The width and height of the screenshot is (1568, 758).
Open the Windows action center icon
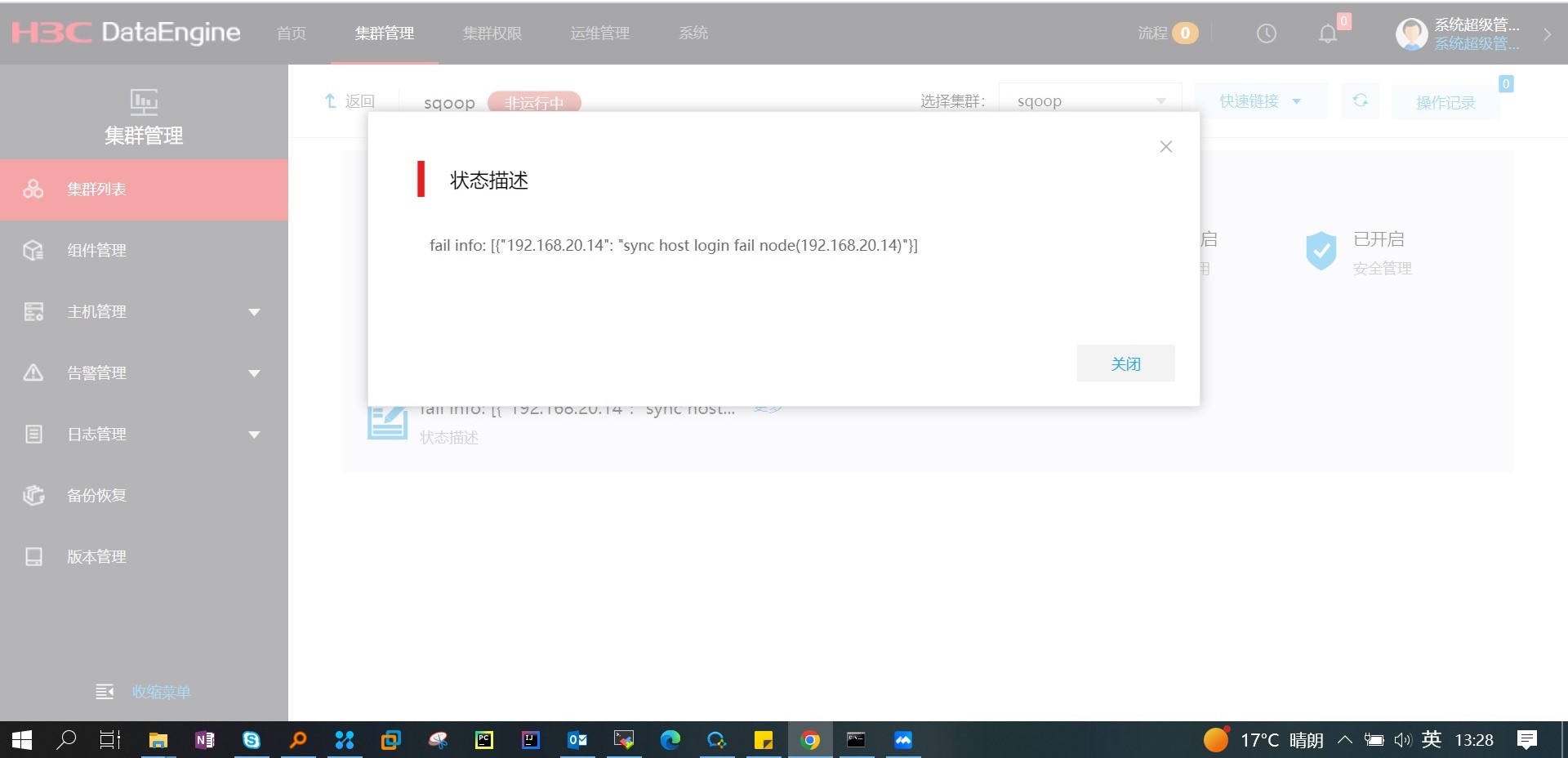pos(1526,740)
